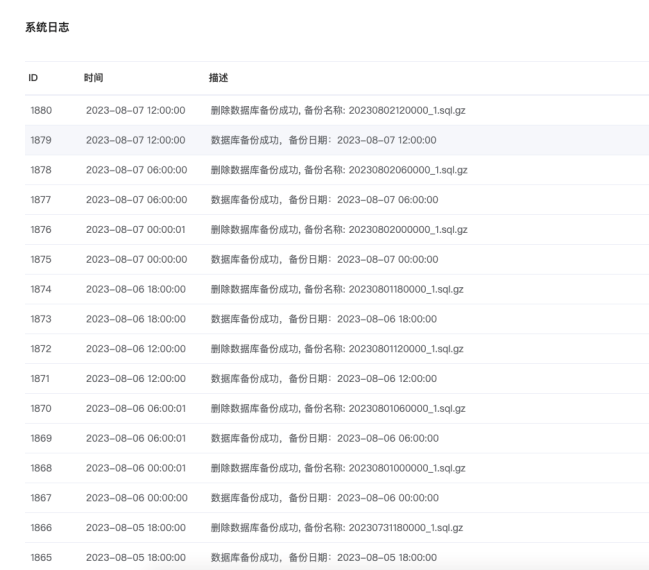Click description mentioning 20230801000000_1.sql.gz
649x570 pixels.
tap(338, 468)
